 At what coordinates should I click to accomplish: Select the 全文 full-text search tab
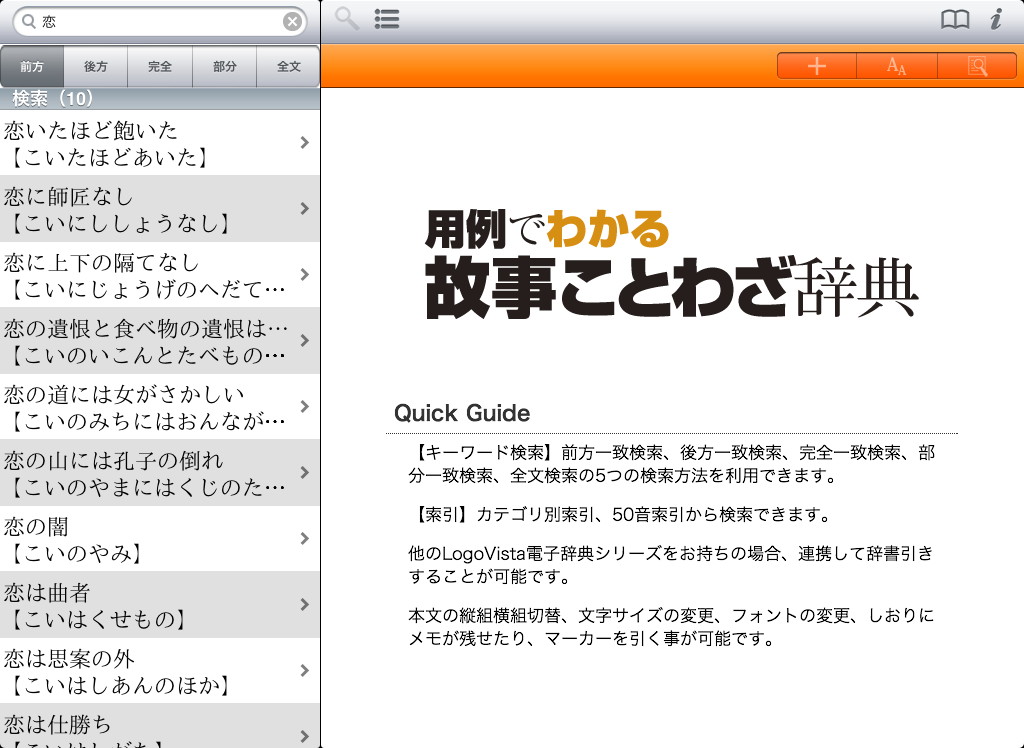tap(289, 67)
